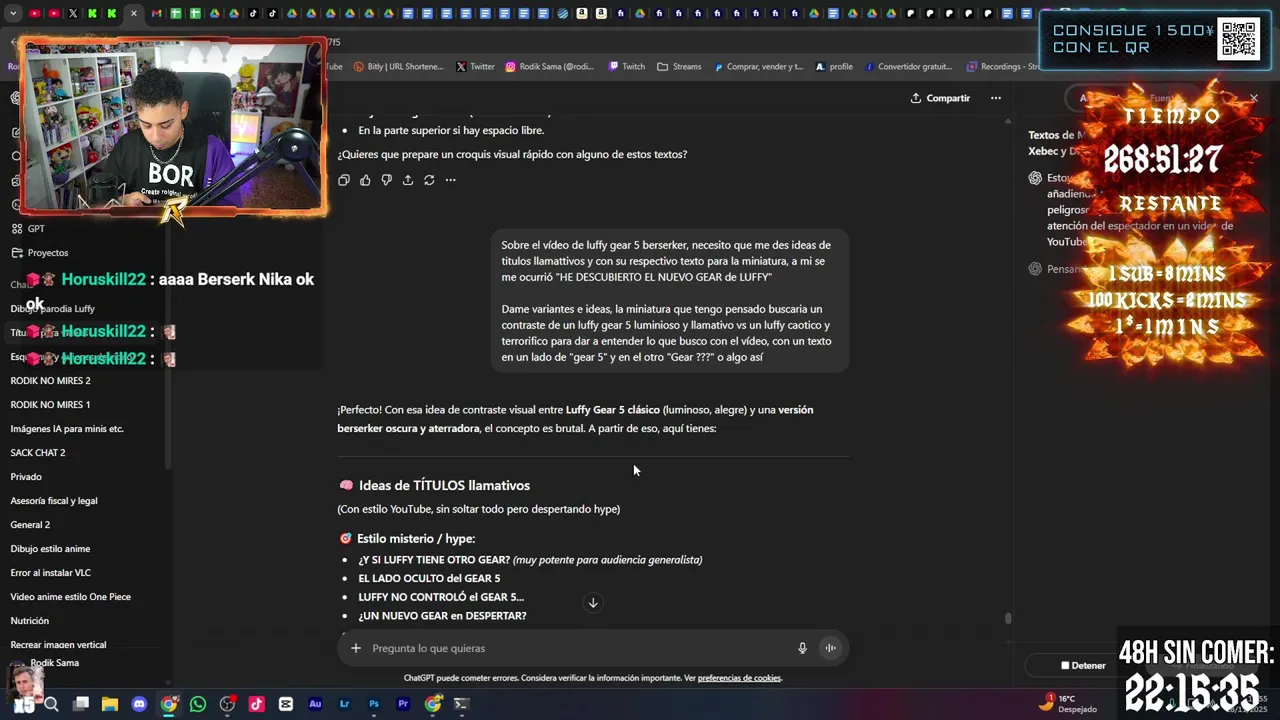
Task: Open the 'Privado' chat
Action: point(26,477)
